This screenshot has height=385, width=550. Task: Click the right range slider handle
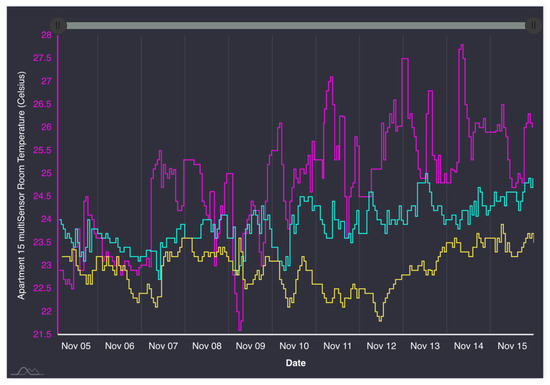533,26
